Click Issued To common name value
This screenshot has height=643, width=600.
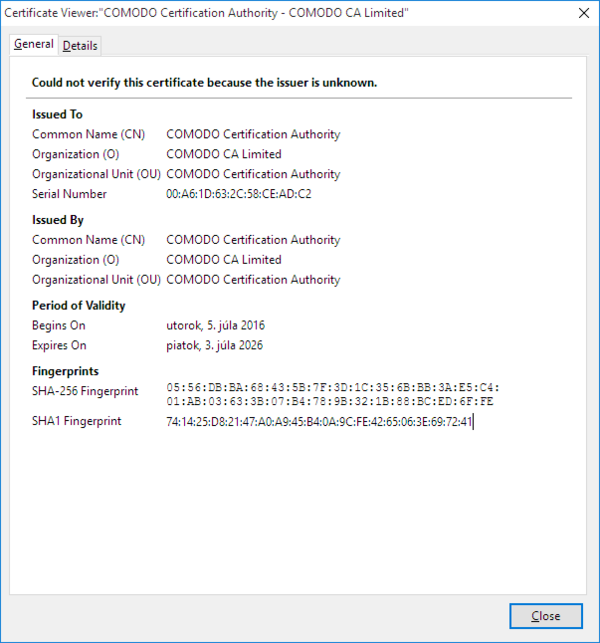(253, 135)
